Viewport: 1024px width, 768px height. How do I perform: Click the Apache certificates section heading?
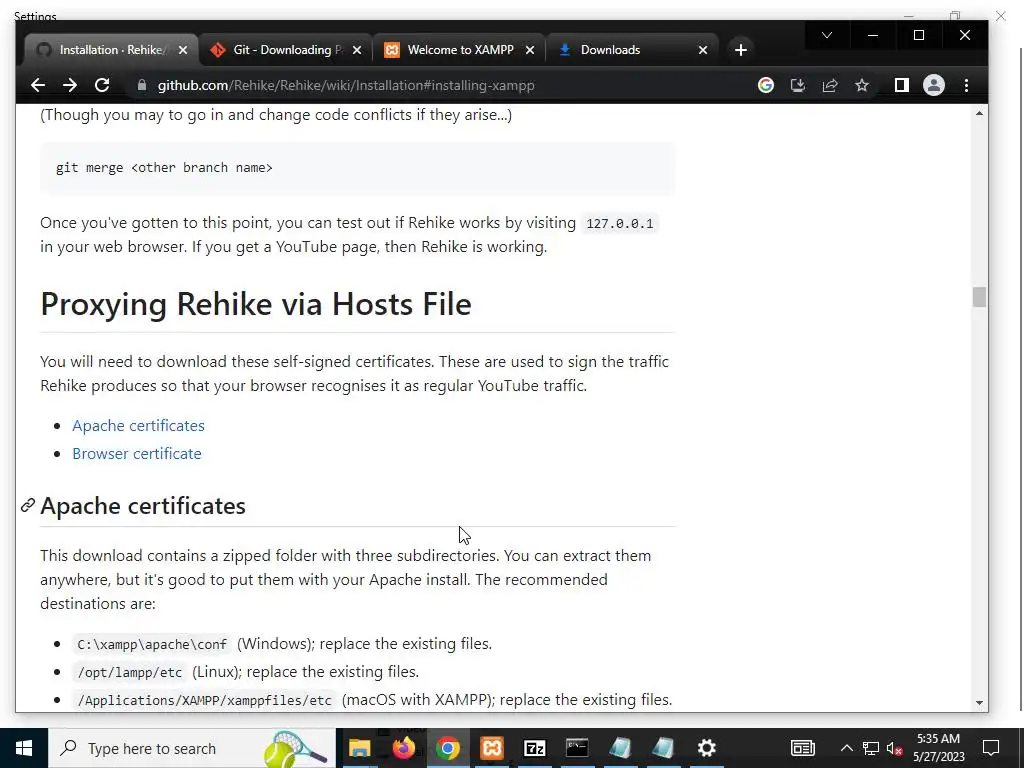(143, 505)
